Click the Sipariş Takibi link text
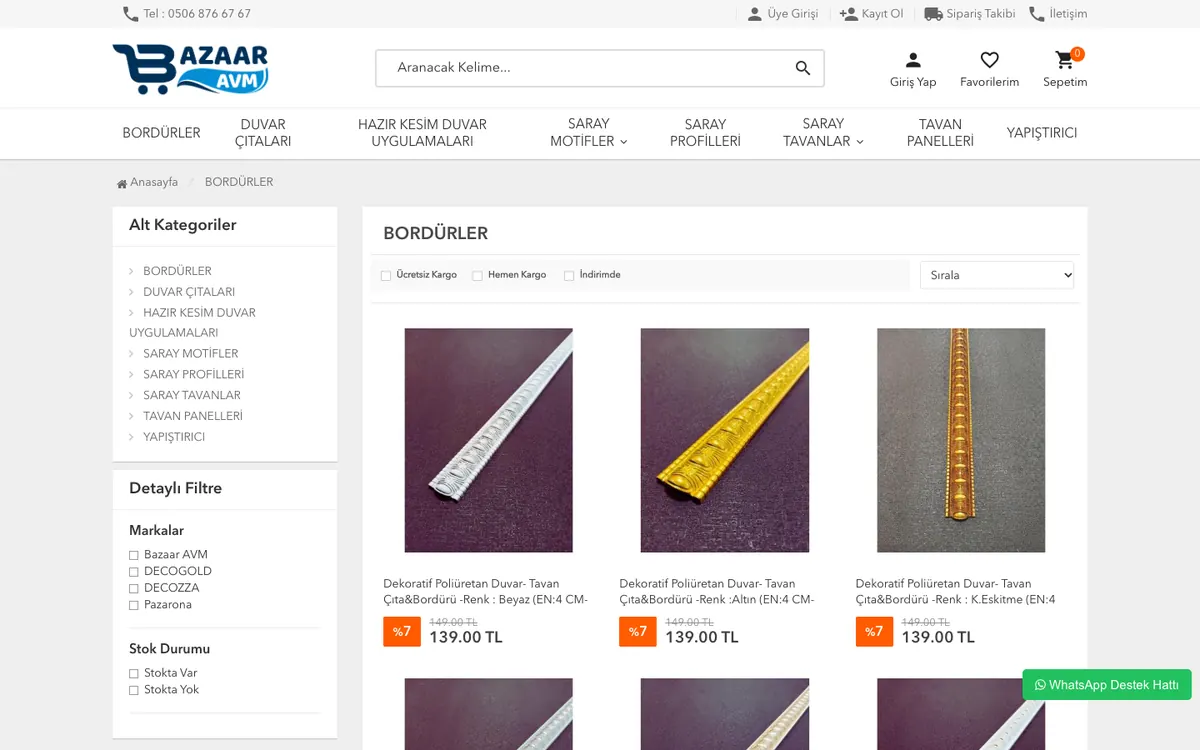Screen dimensions: 1200x750 click(x=981, y=14)
